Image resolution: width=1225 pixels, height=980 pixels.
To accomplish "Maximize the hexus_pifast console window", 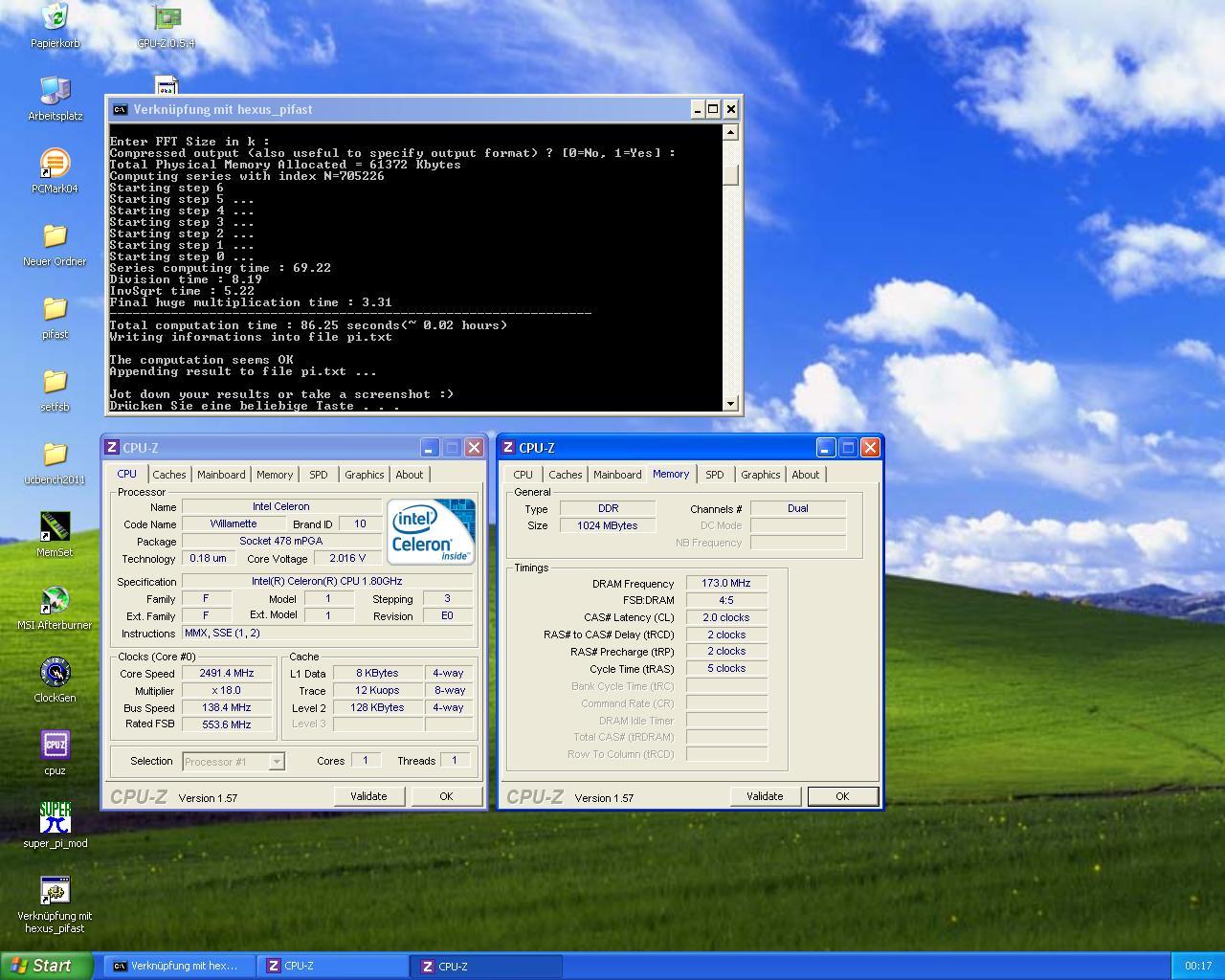I will [x=713, y=109].
